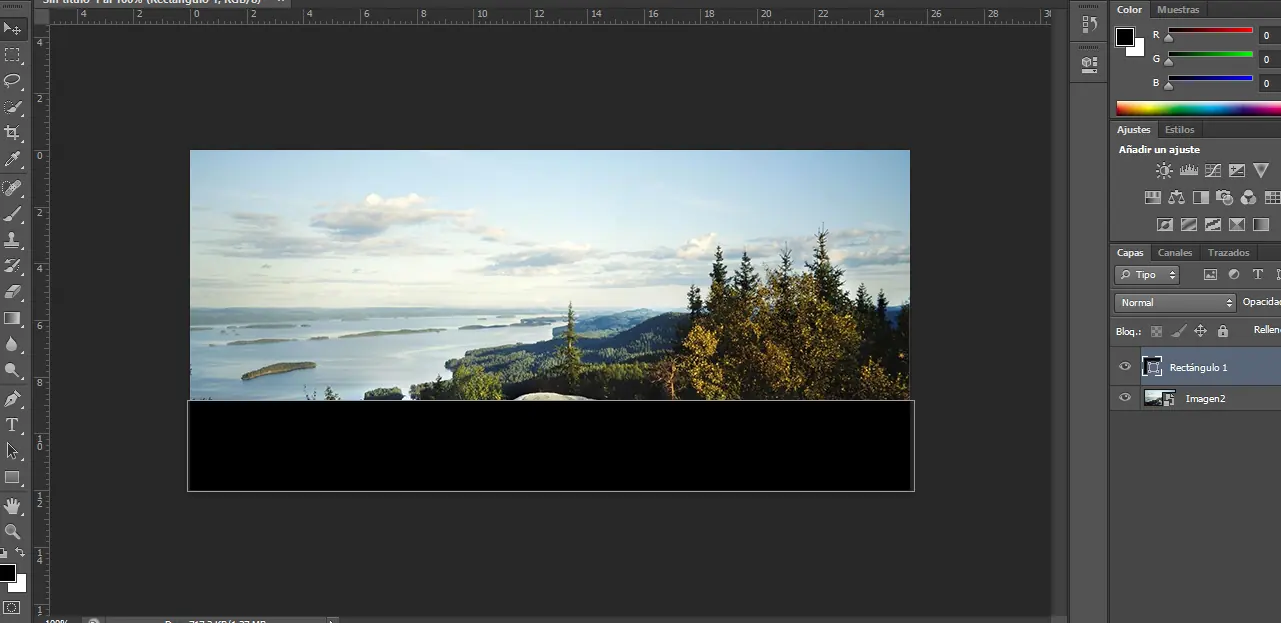1281x623 pixels.
Task: Reset to default foreground and background colors
Action: click(x=4, y=553)
